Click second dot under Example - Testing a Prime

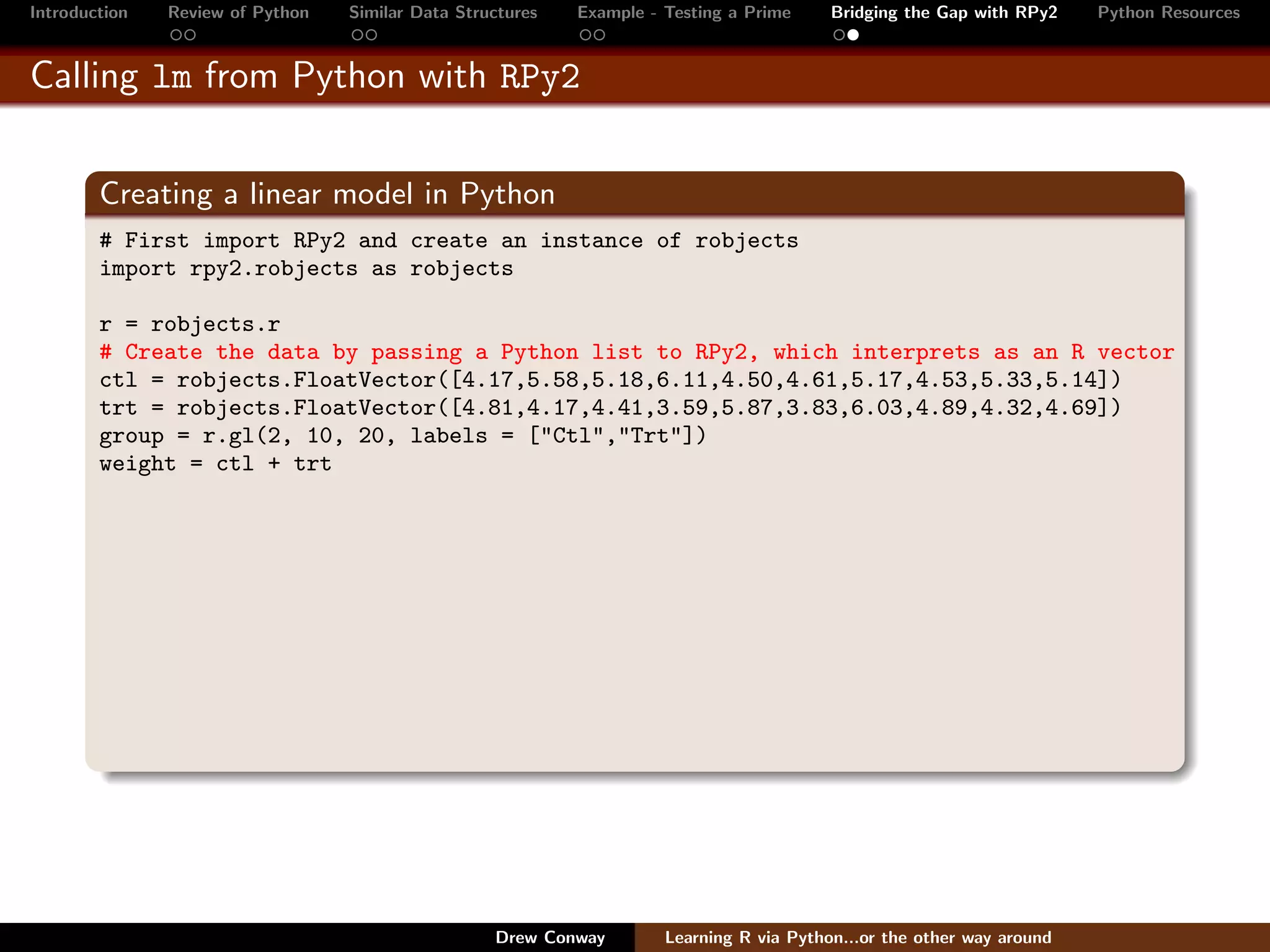coord(600,35)
